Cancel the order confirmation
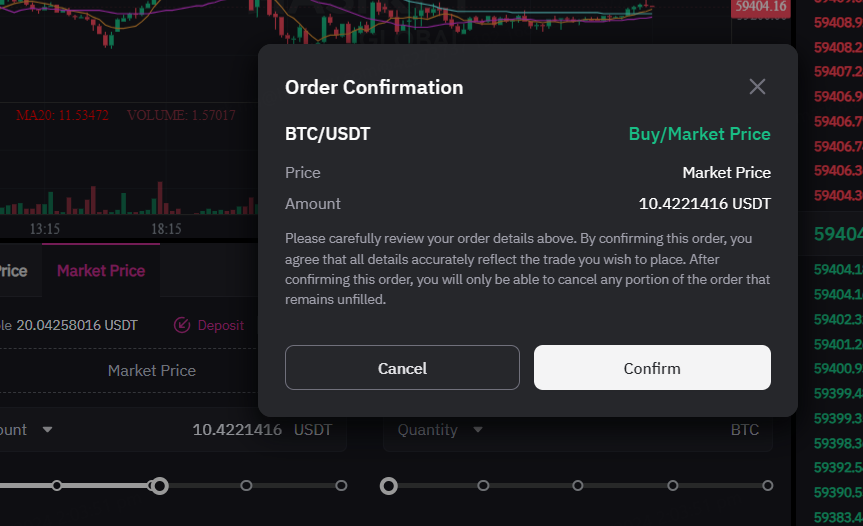Viewport: 863px width, 526px height. coord(402,368)
